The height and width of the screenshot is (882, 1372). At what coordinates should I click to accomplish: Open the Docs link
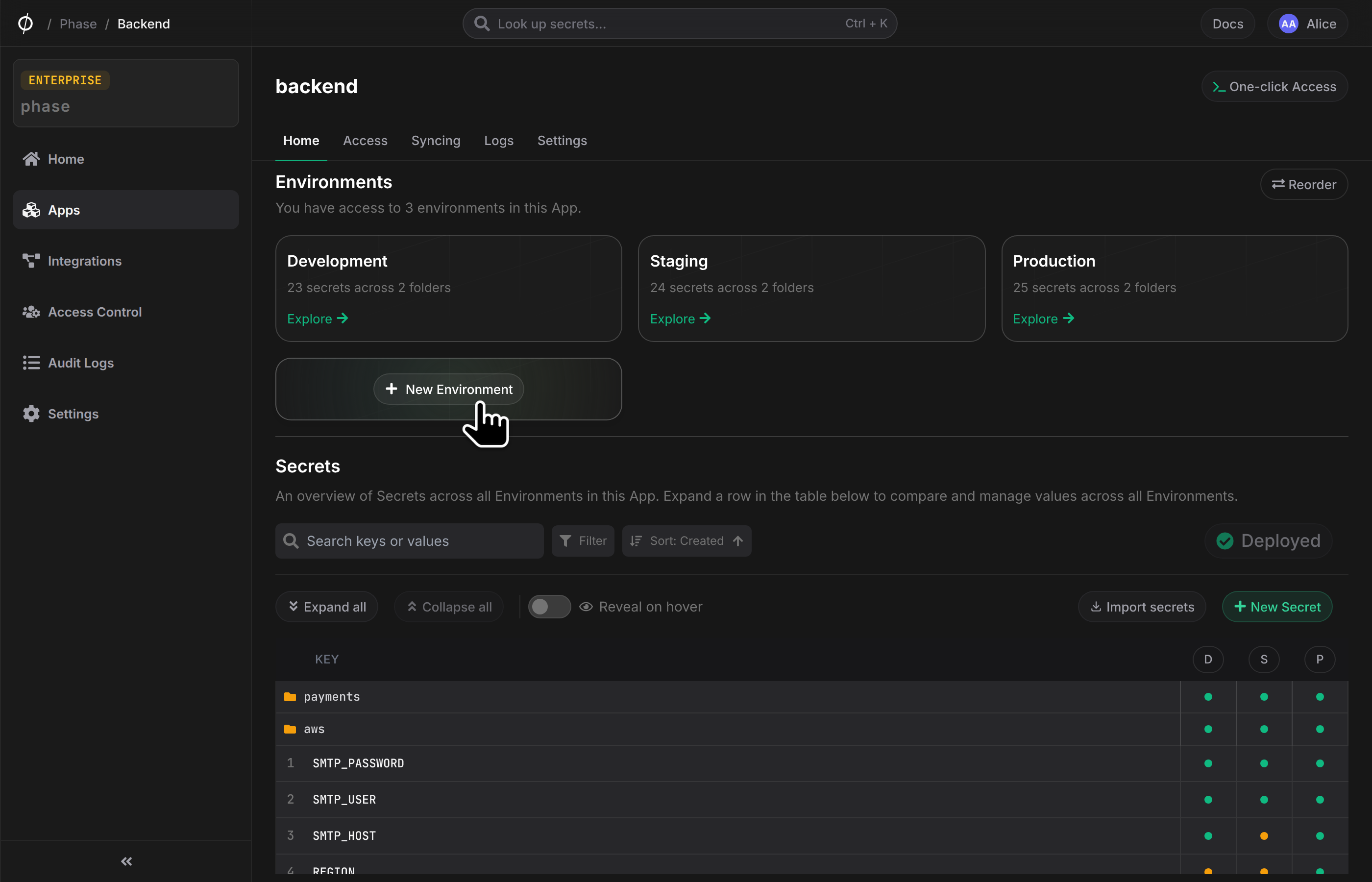1228,24
